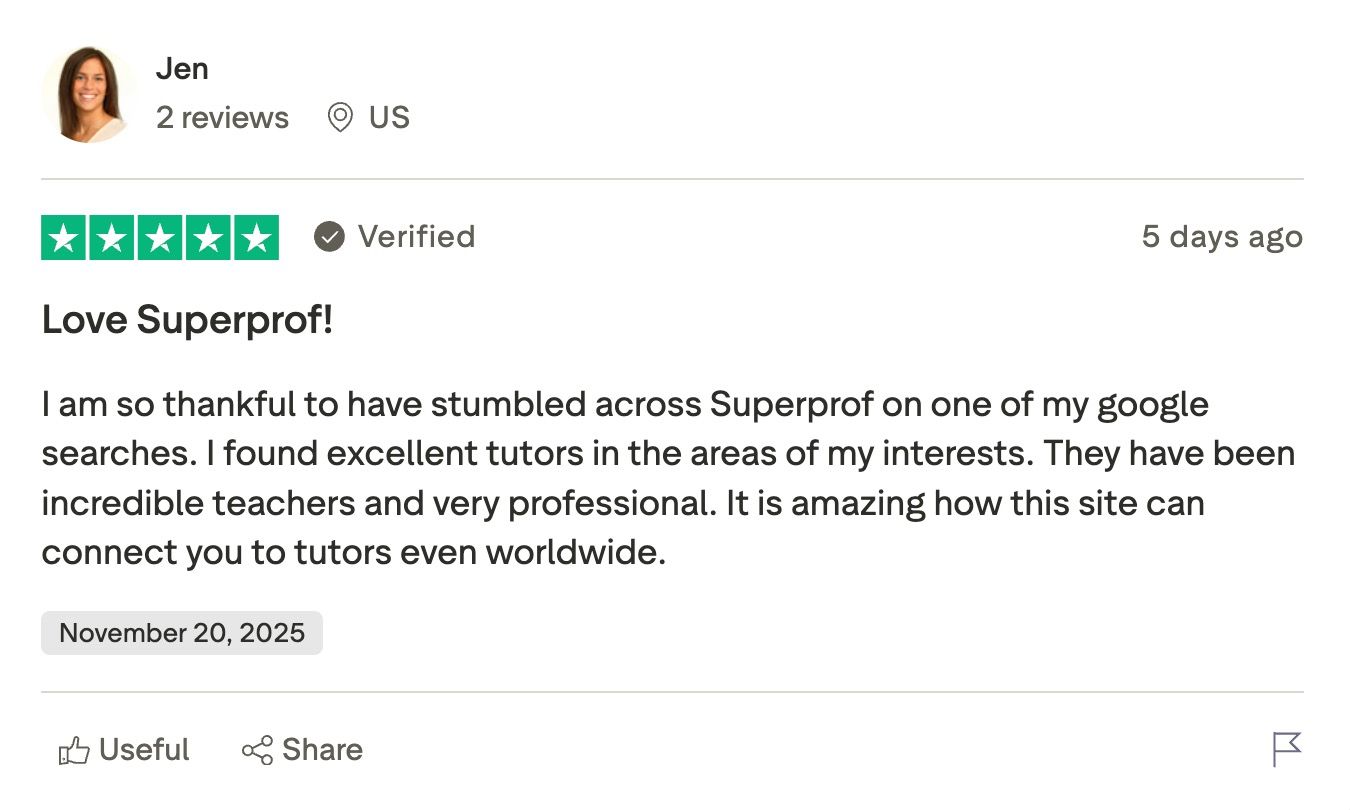Click the Share network icon
Image resolution: width=1350 pixels, height=810 pixels.
259,749
